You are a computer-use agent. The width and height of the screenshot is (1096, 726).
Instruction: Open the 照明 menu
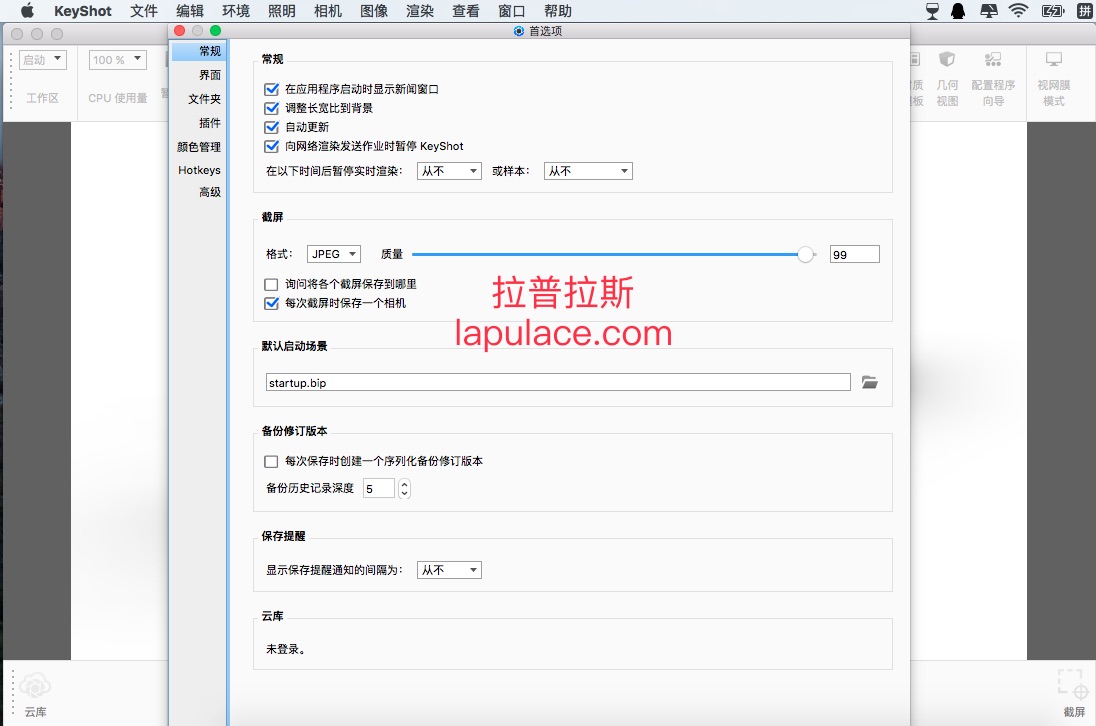[282, 11]
